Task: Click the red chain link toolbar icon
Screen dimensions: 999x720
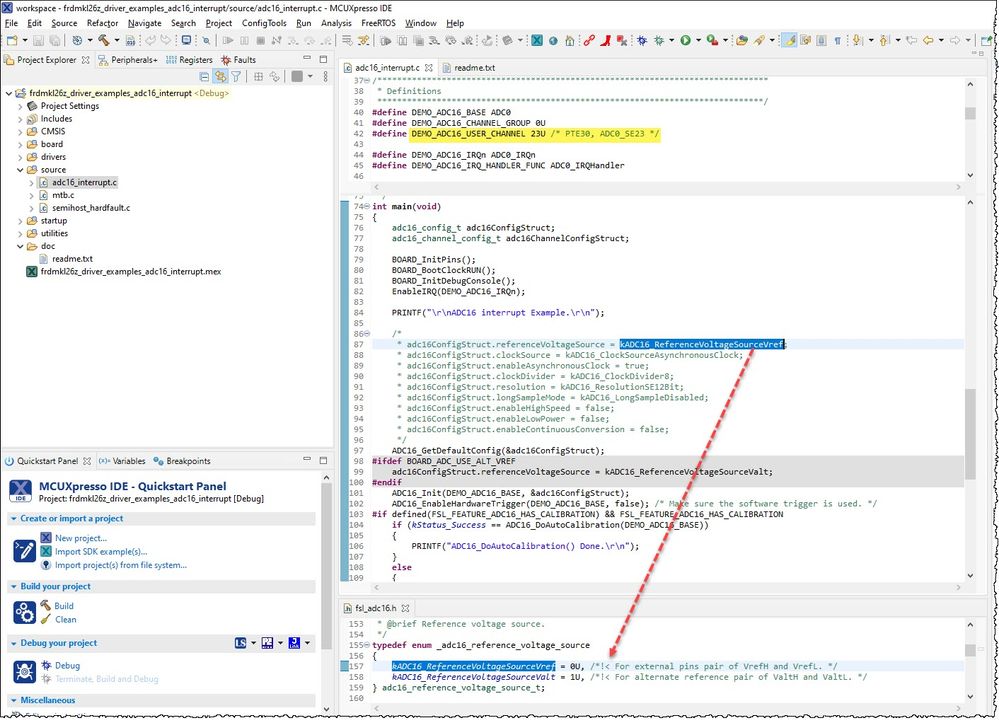Action: pyautogui.click(x=589, y=40)
